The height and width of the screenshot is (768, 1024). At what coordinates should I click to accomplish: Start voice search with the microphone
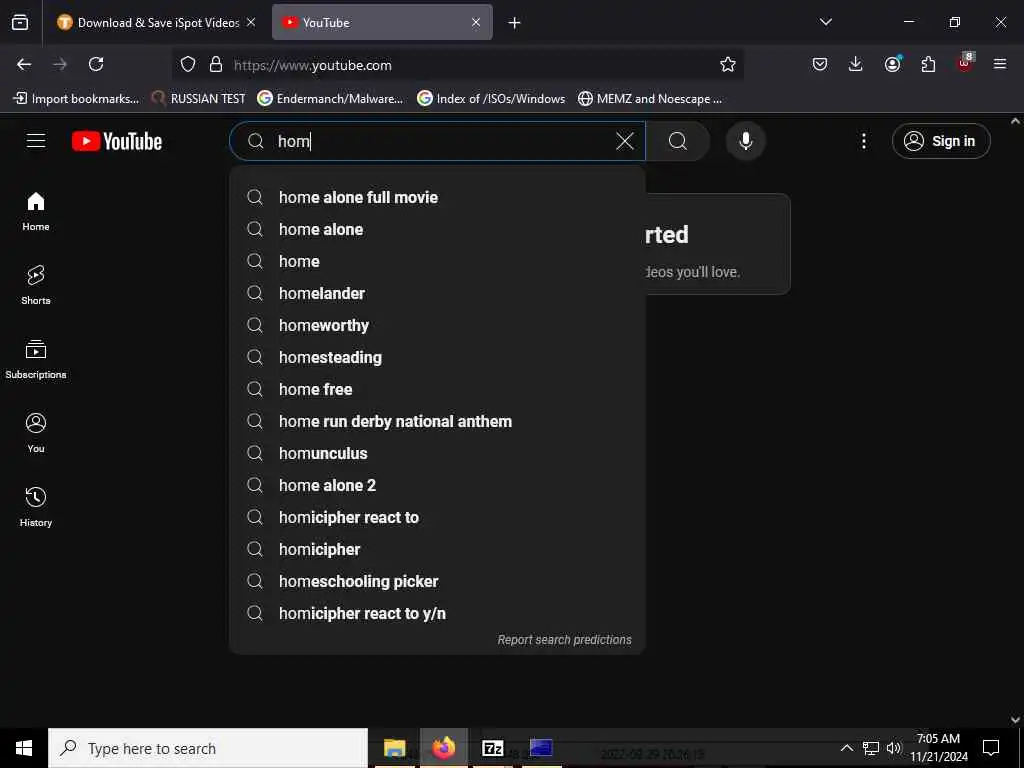(x=745, y=141)
